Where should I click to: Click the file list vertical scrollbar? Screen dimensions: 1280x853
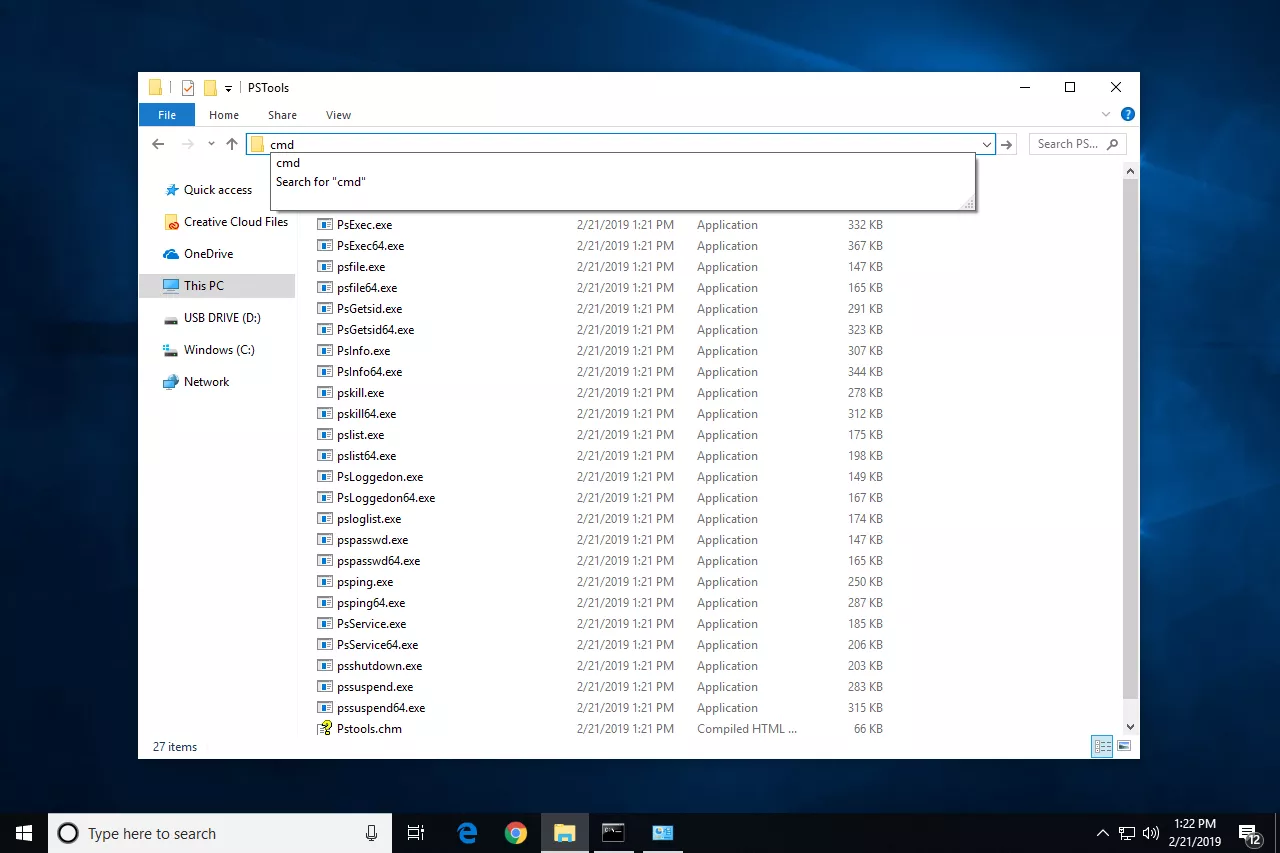[x=1131, y=438]
